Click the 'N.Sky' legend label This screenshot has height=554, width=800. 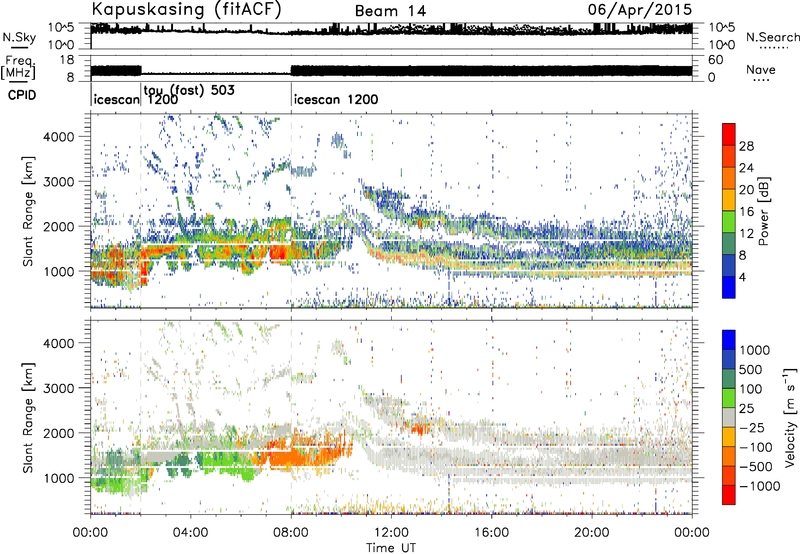tap(19, 37)
